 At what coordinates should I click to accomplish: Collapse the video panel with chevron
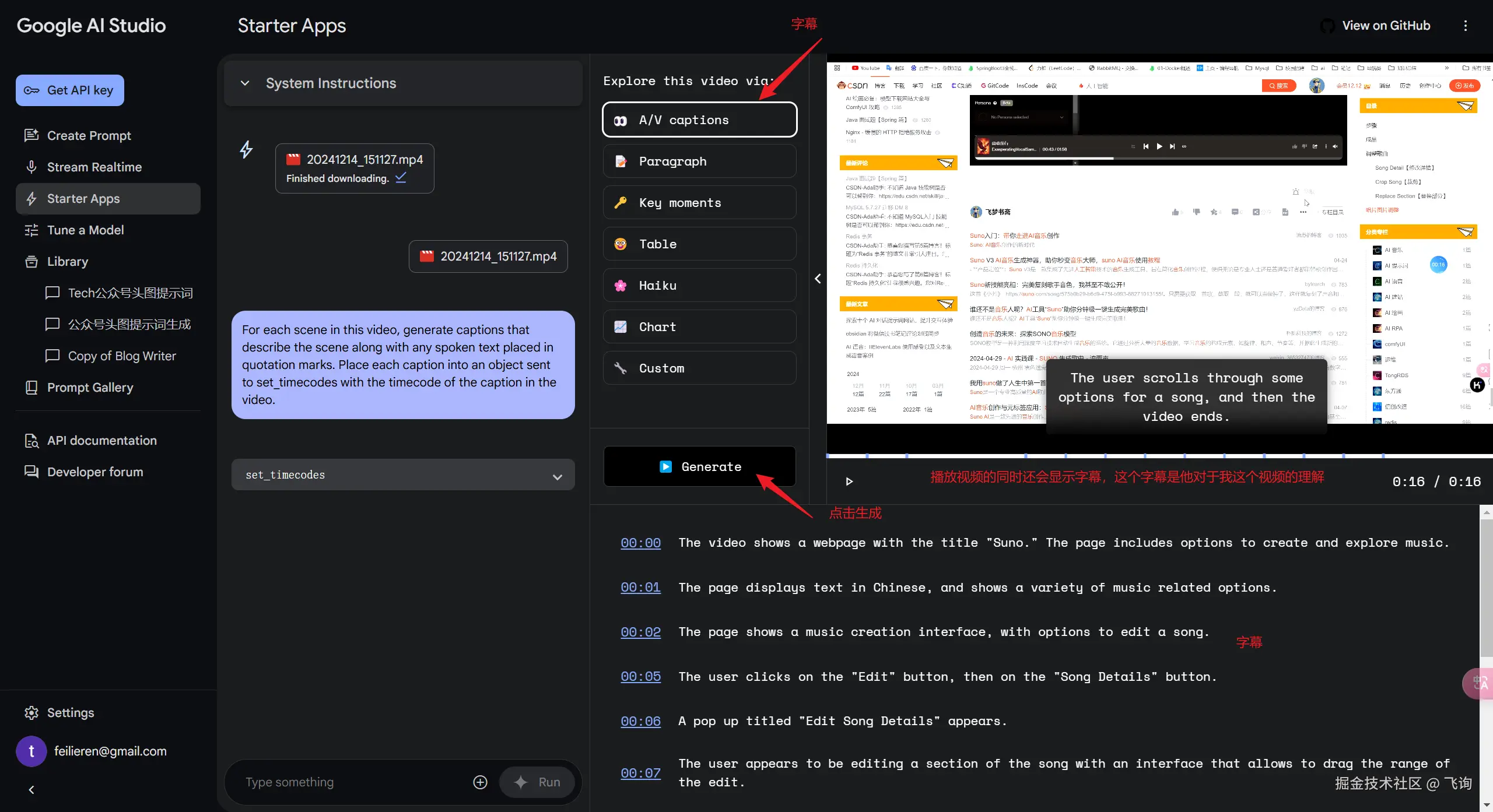point(818,279)
